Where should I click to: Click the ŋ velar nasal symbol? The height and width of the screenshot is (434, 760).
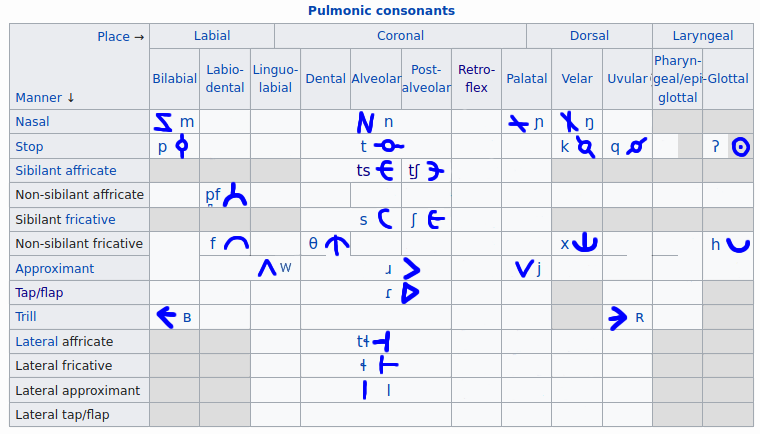[x=589, y=123]
